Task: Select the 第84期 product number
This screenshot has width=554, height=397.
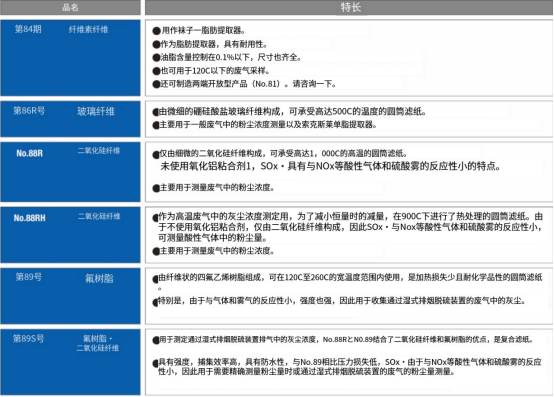Action: pyautogui.click(x=28, y=29)
